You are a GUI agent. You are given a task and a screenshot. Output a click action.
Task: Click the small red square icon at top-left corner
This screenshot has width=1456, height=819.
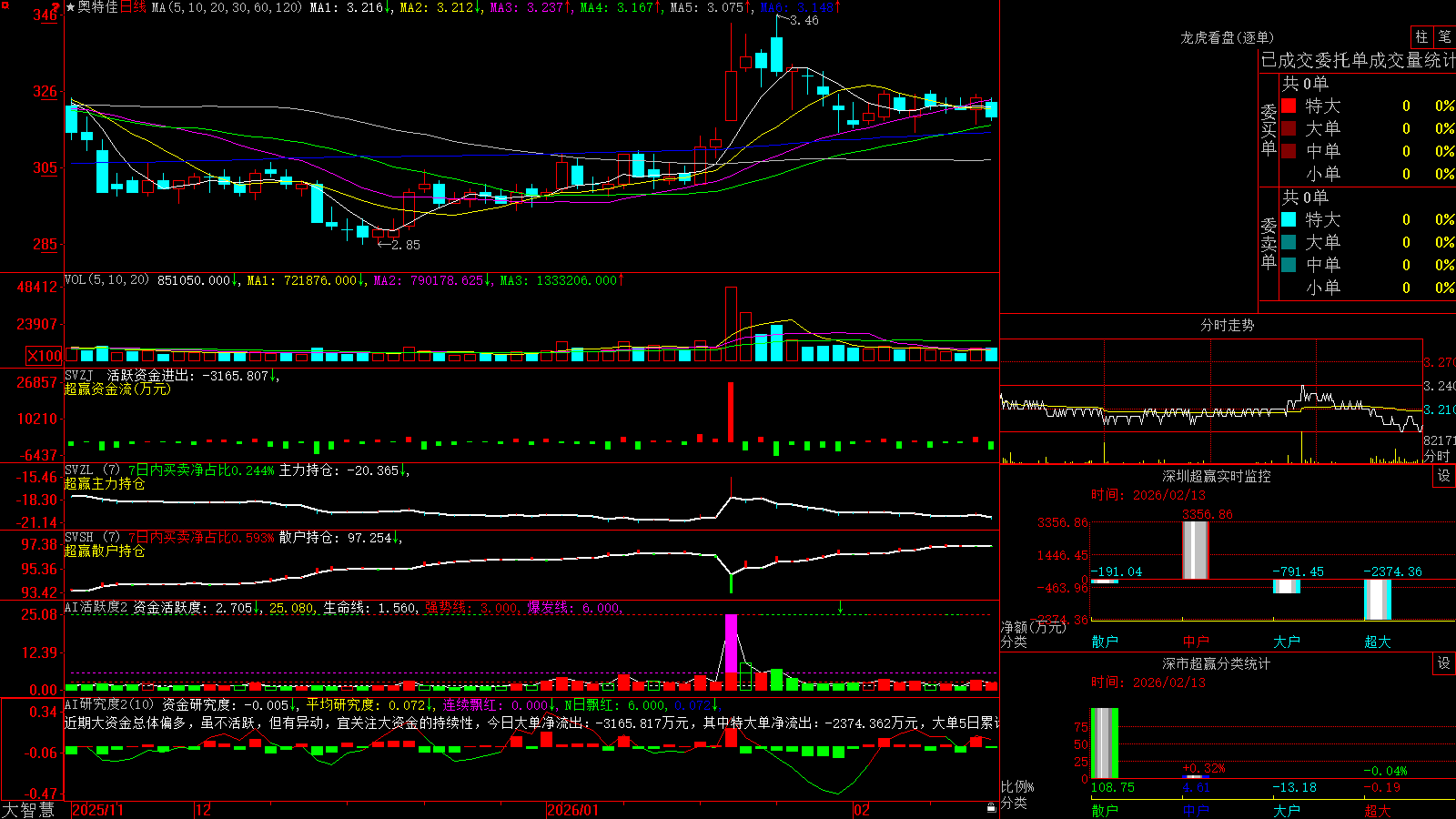click(5, 5)
